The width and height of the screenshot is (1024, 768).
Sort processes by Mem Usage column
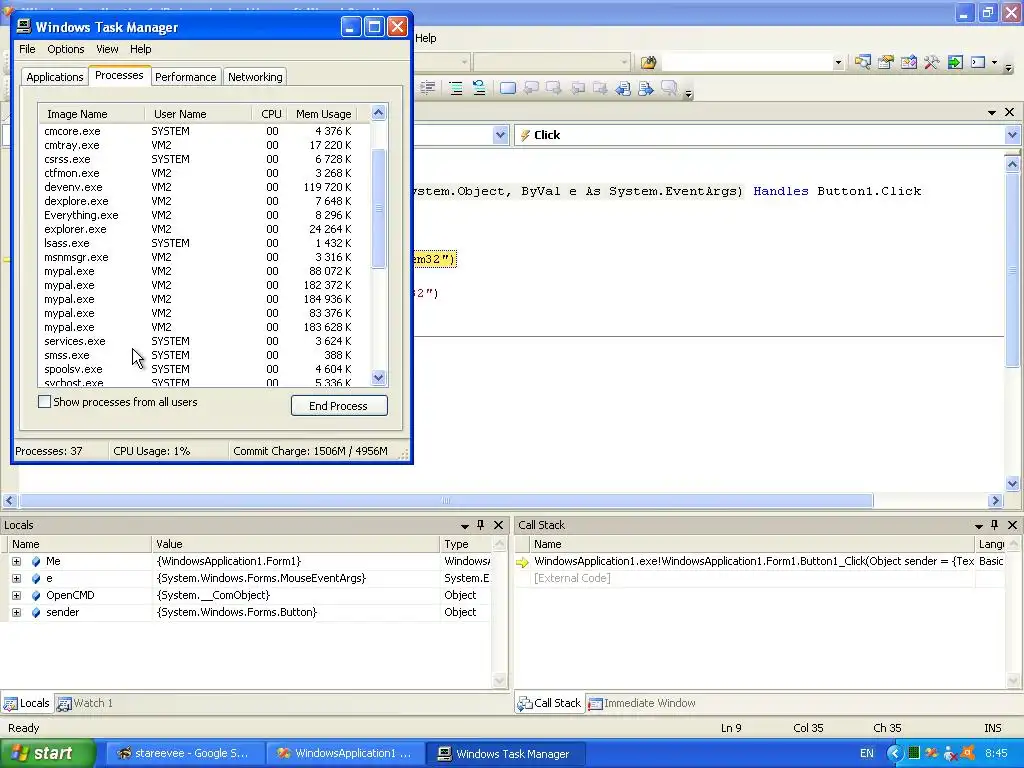tap(323, 114)
